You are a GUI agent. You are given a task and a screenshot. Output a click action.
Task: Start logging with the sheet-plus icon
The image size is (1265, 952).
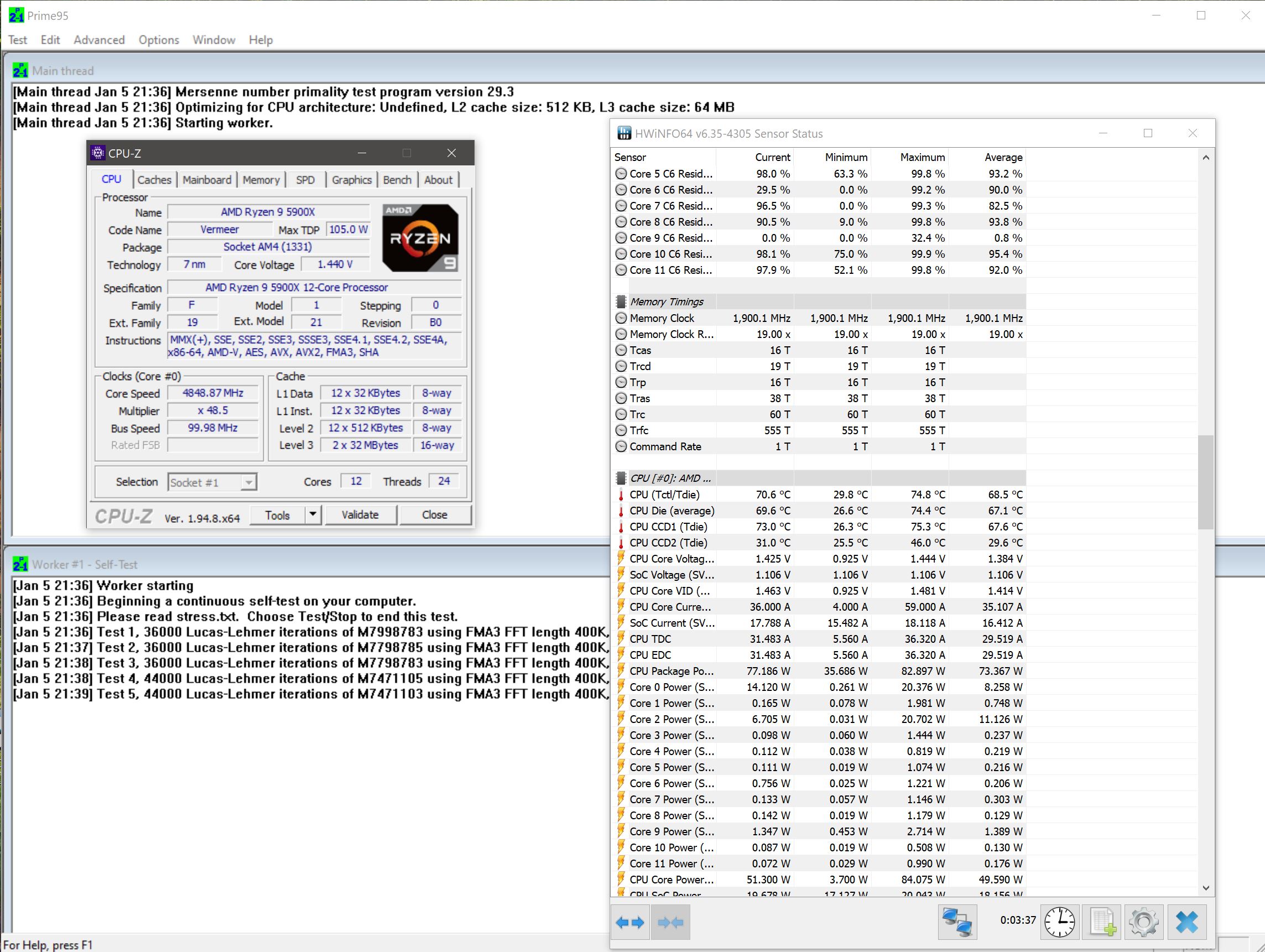click(x=1101, y=922)
